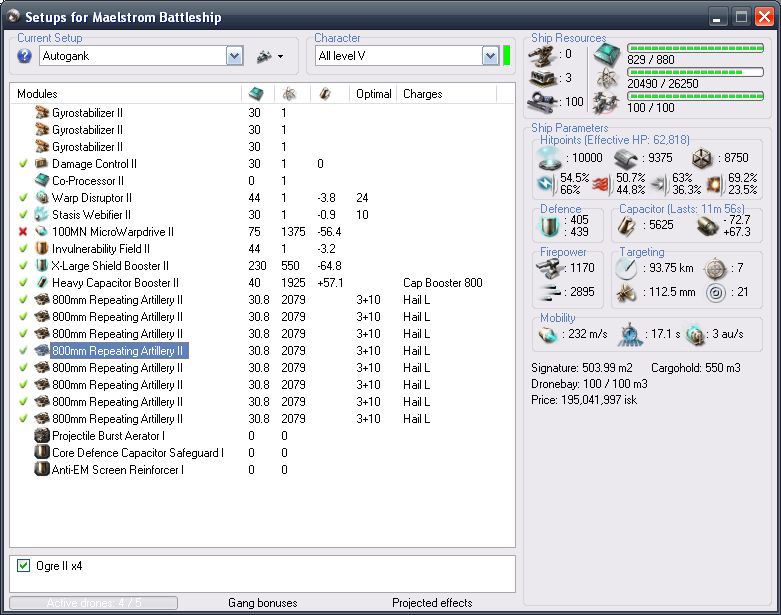The height and width of the screenshot is (615, 781).
Task: Click the ship browser icon beside setup name
Action: (x=264, y=56)
